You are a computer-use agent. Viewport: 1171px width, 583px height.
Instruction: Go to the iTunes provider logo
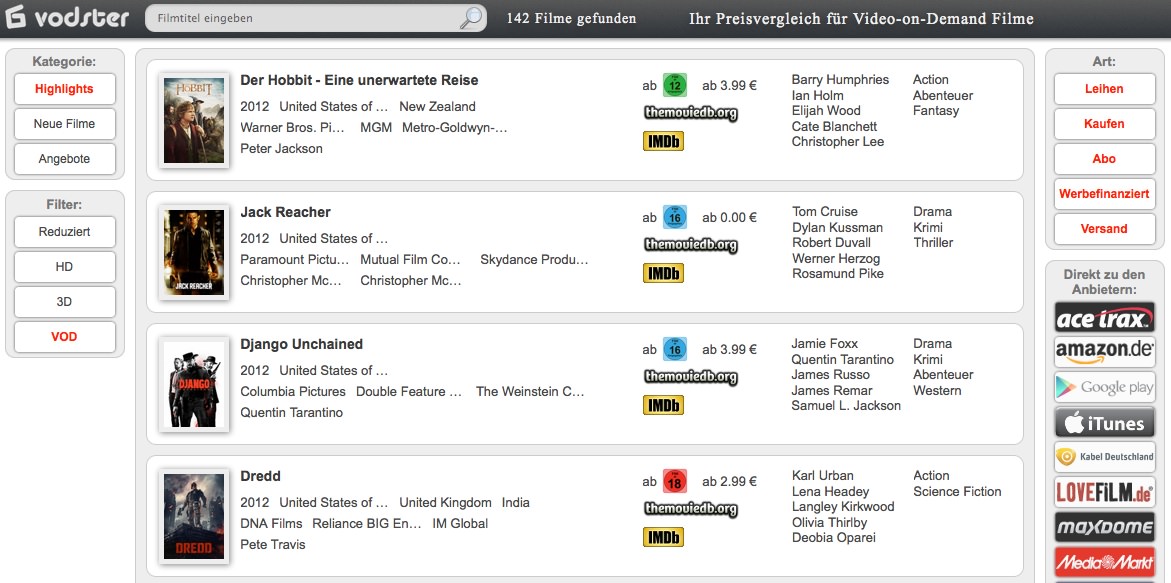(1105, 423)
